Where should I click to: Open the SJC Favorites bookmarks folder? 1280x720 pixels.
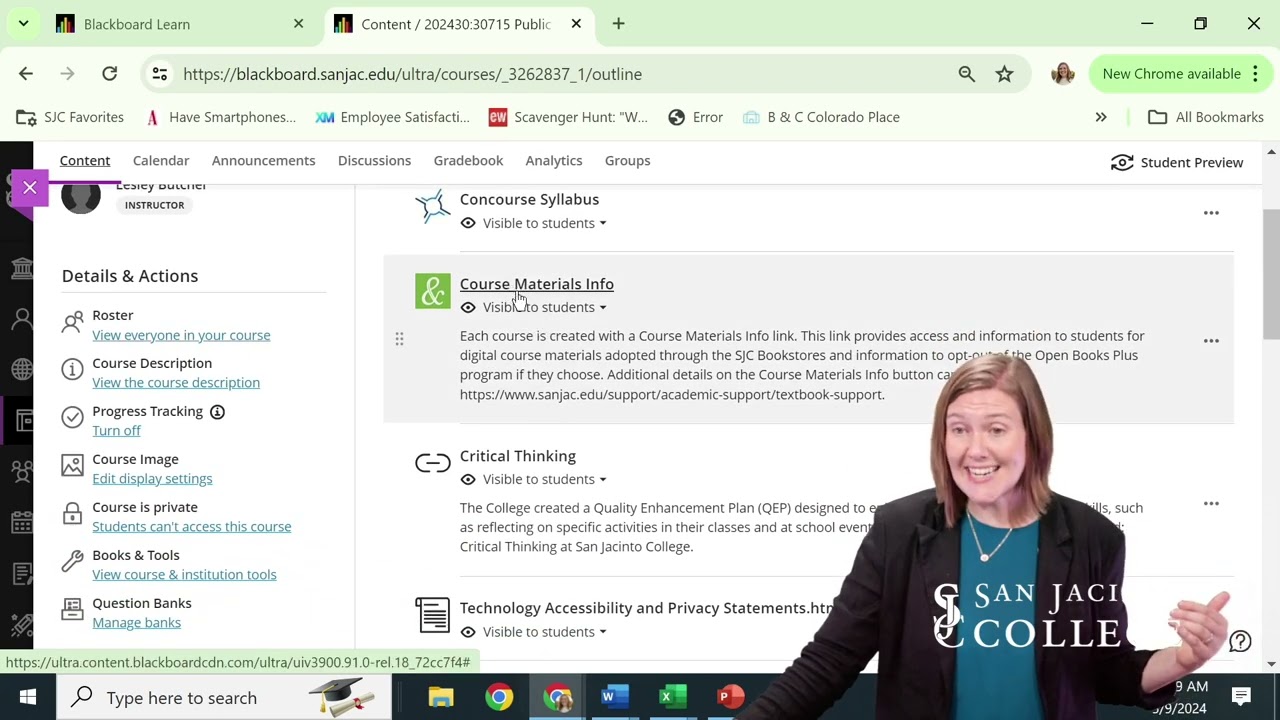71,117
